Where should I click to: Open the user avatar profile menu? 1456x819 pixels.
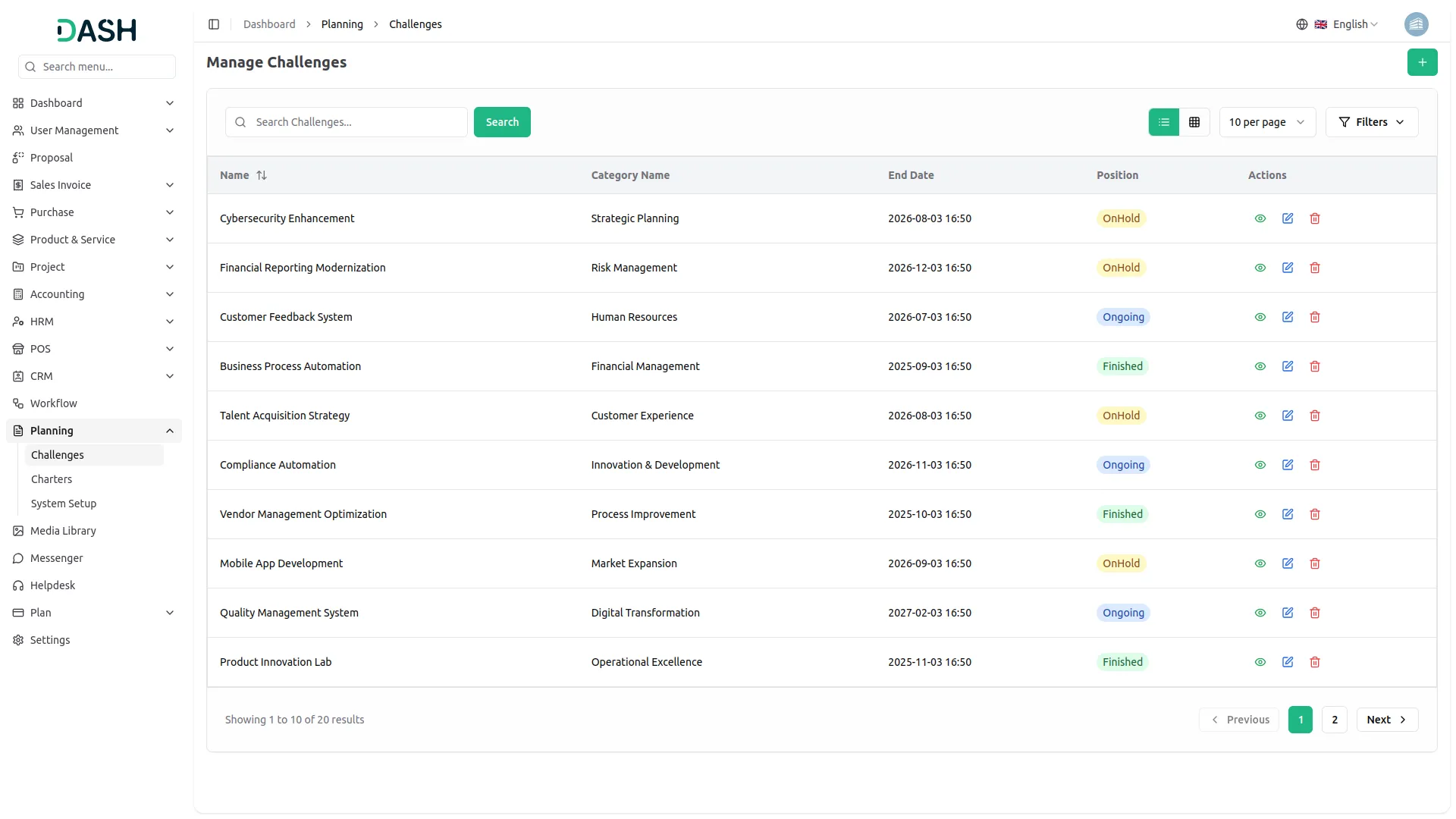pos(1416,24)
